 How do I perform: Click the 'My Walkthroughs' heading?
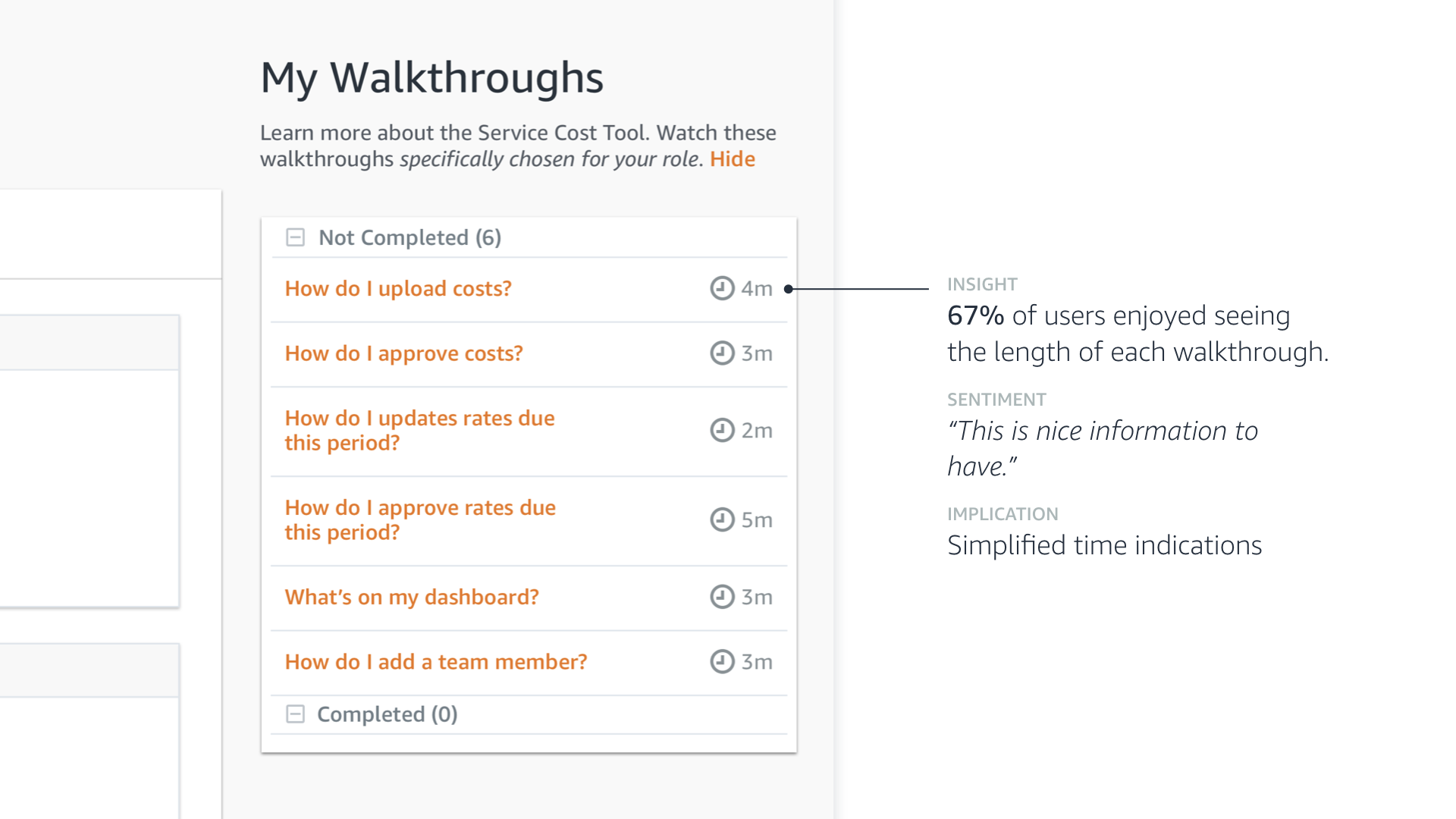431,77
